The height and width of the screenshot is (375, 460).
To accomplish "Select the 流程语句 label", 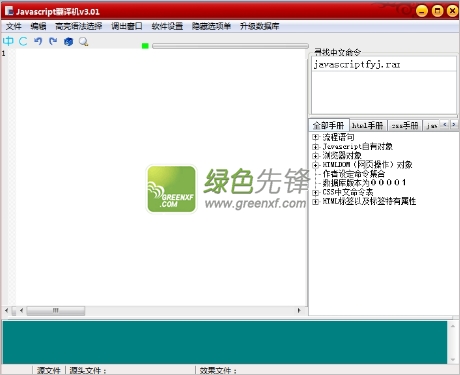I will (338, 137).
